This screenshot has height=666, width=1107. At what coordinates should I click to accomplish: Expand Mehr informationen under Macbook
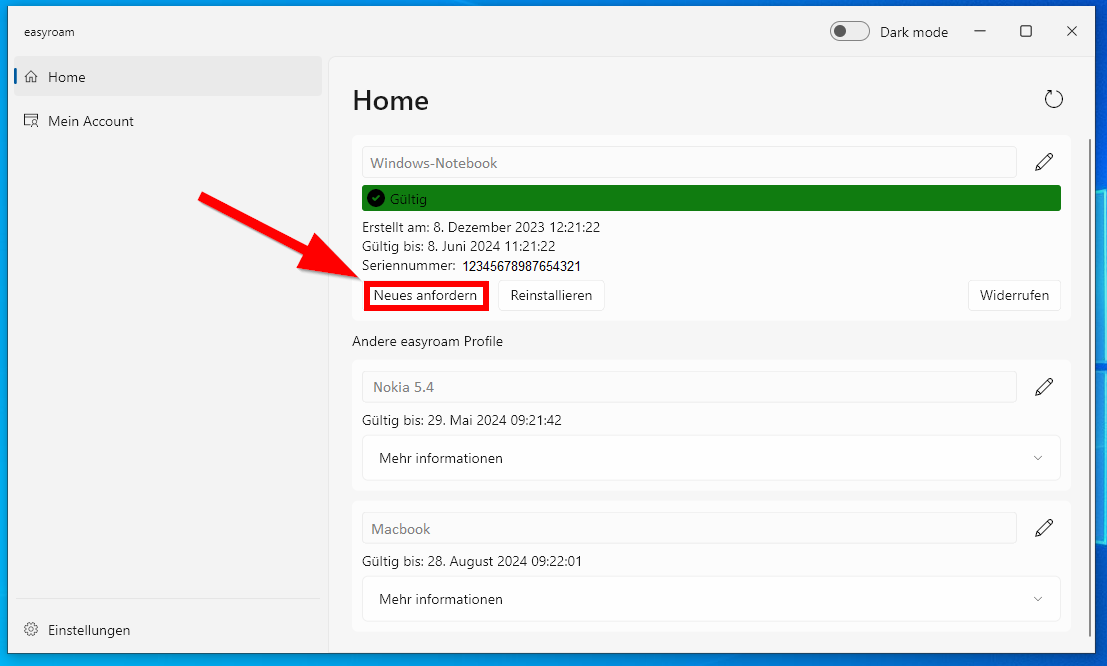pos(711,599)
